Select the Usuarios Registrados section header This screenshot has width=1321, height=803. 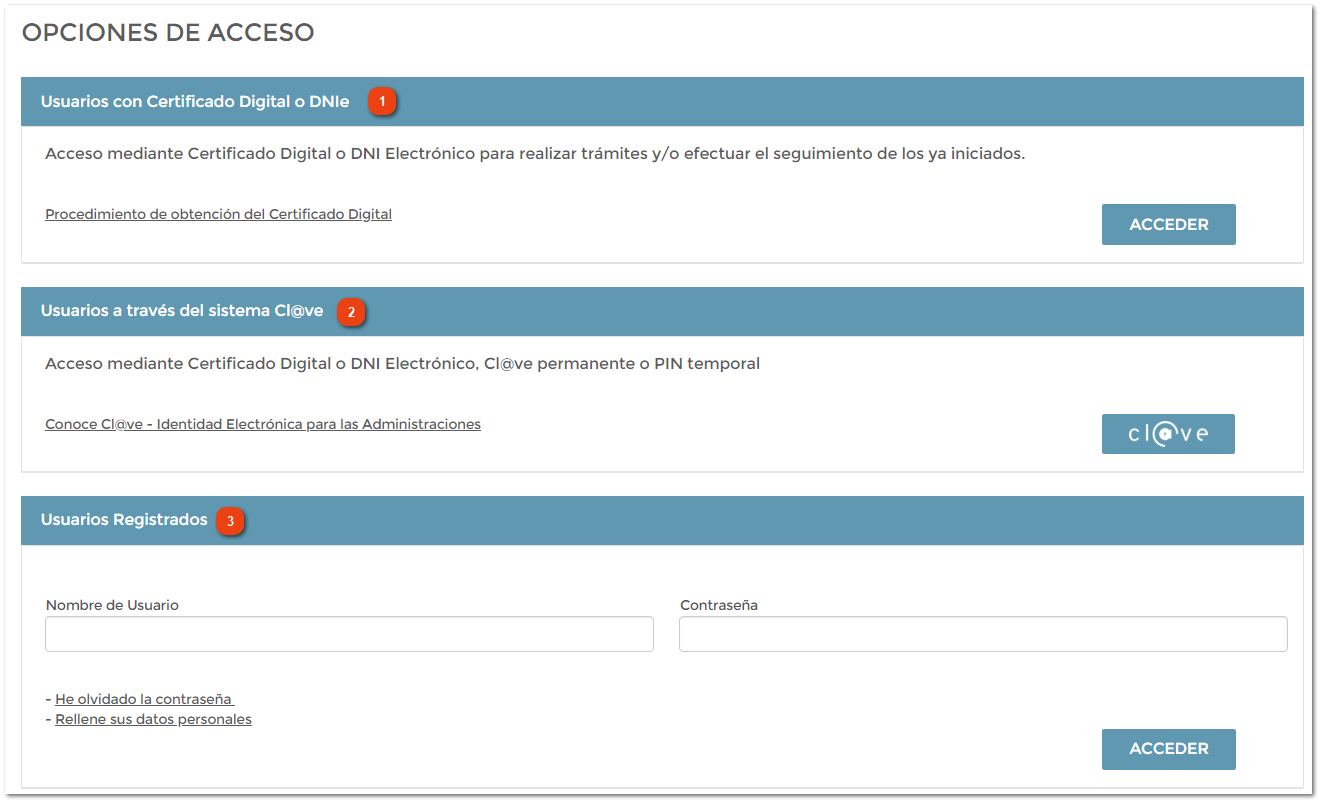click(123, 520)
